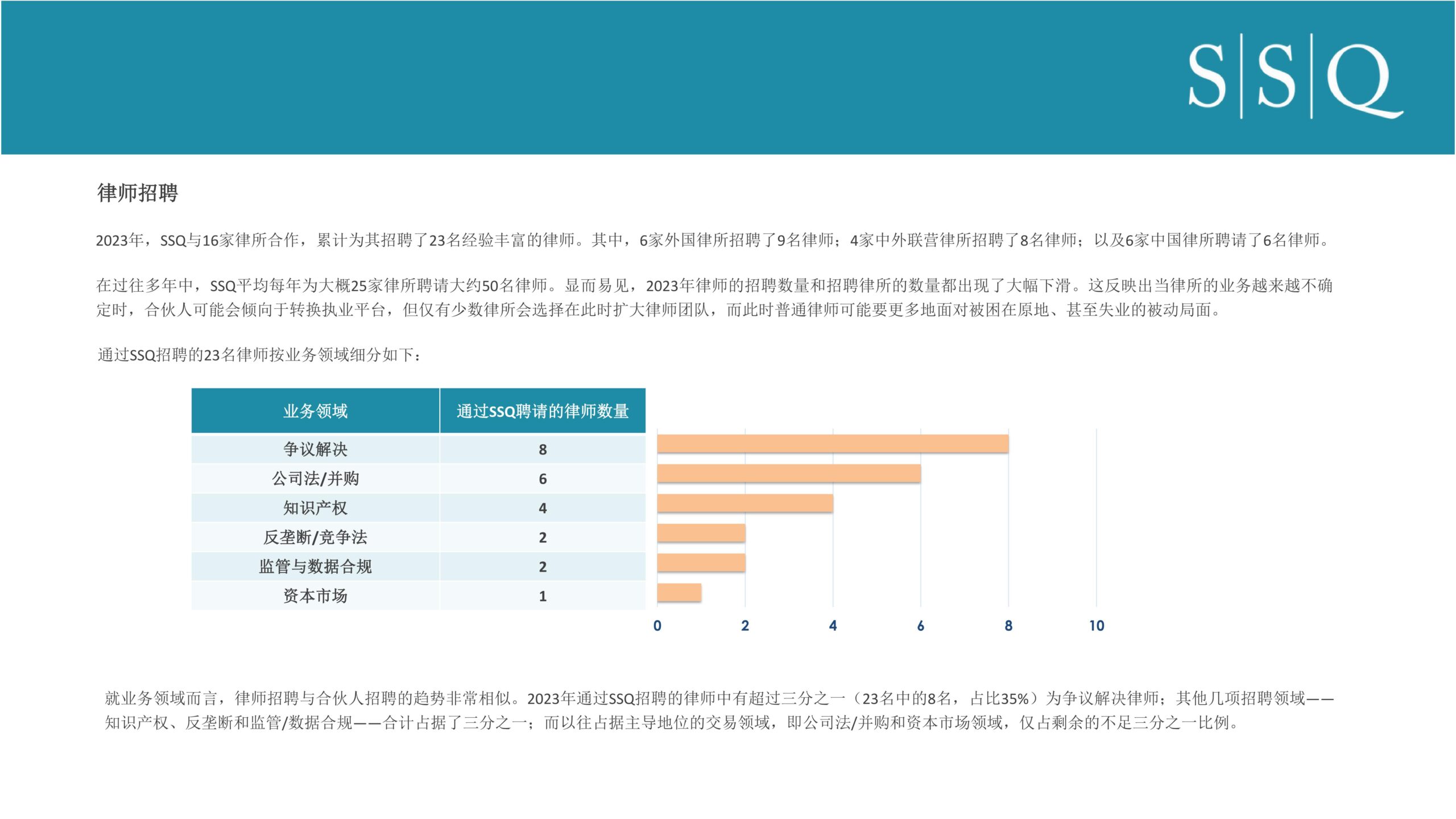The height and width of the screenshot is (819, 1456).
Task: Click the axis label 2 under chart
Action: [745, 626]
